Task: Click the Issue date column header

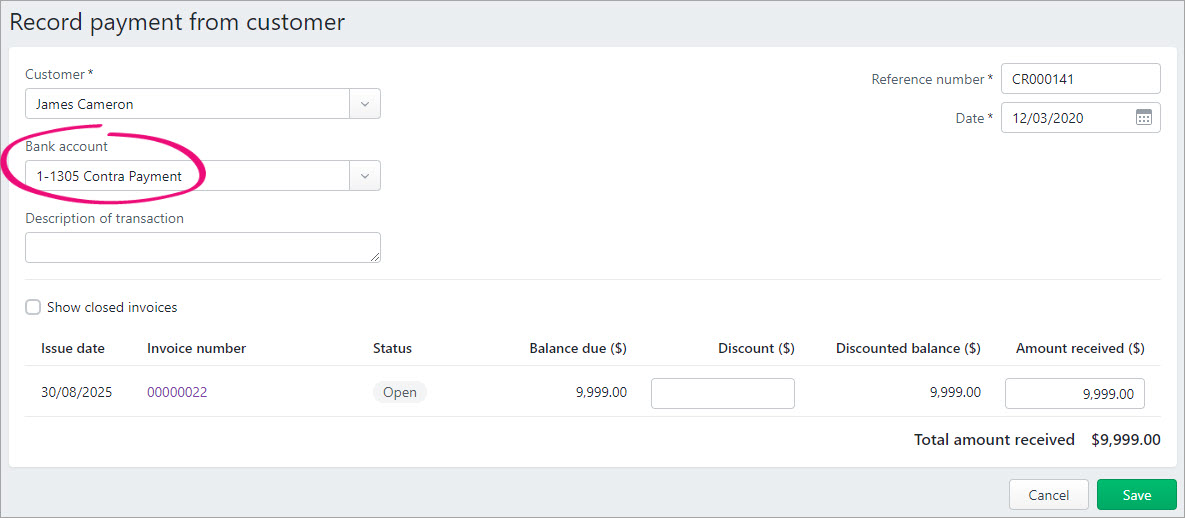Action: (x=73, y=349)
